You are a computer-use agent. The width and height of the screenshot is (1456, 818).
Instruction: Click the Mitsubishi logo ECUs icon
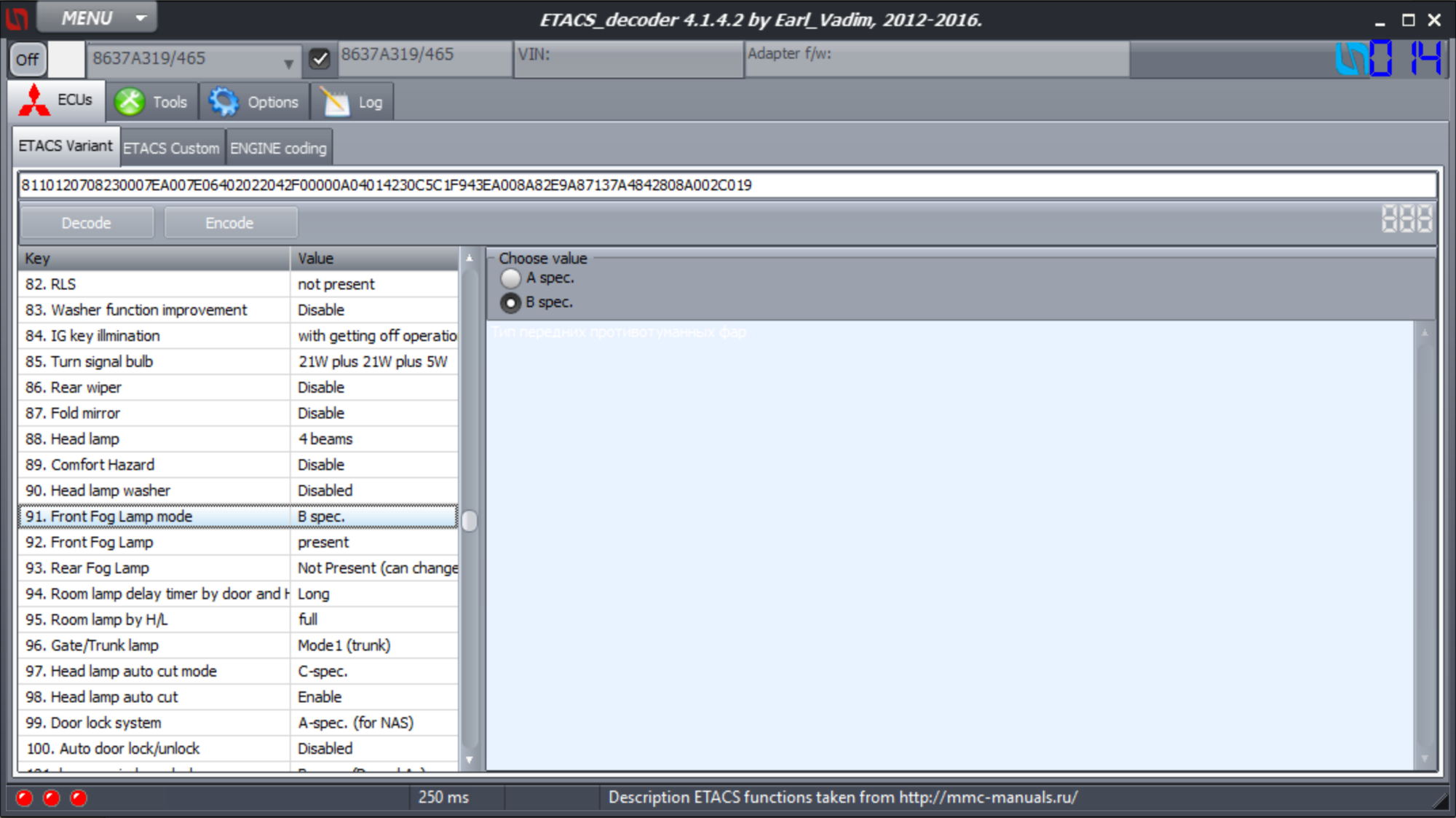34,101
